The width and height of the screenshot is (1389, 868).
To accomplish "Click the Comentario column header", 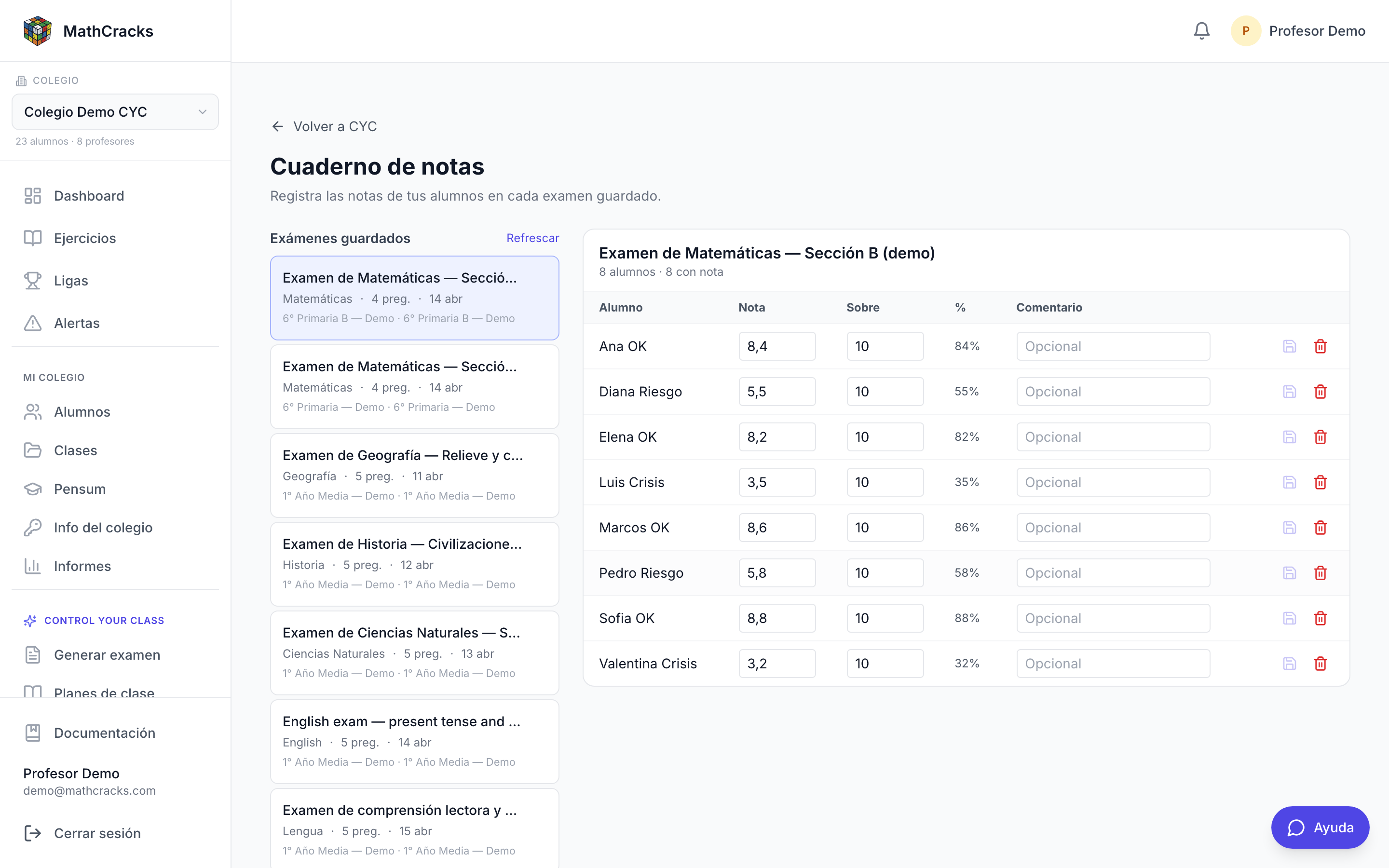I will (x=1049, y=307).
